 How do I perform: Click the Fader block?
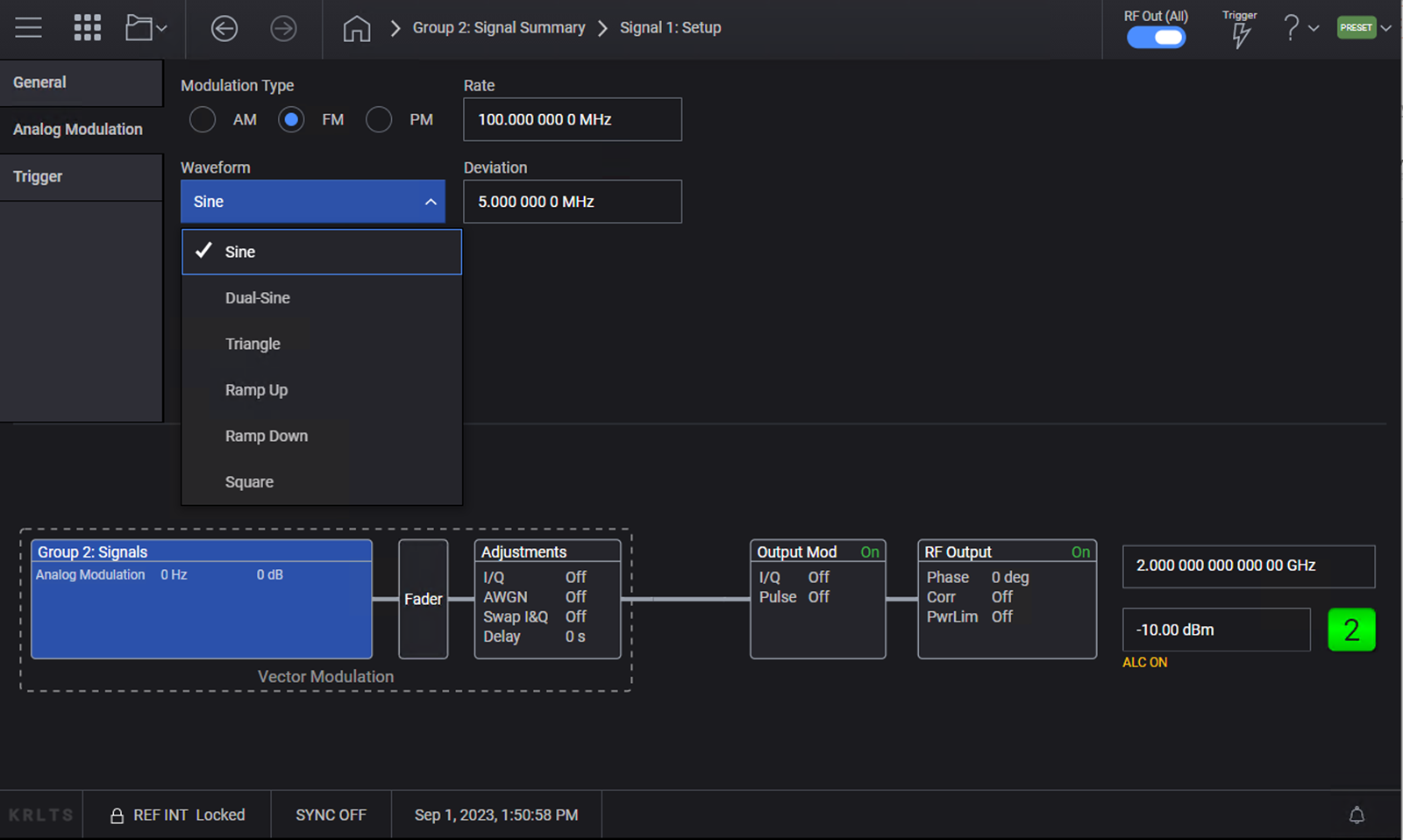423,599
